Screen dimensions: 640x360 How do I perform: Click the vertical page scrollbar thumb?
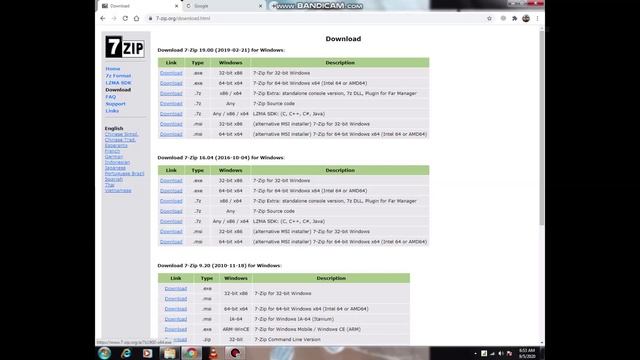[x=542, y=127]
